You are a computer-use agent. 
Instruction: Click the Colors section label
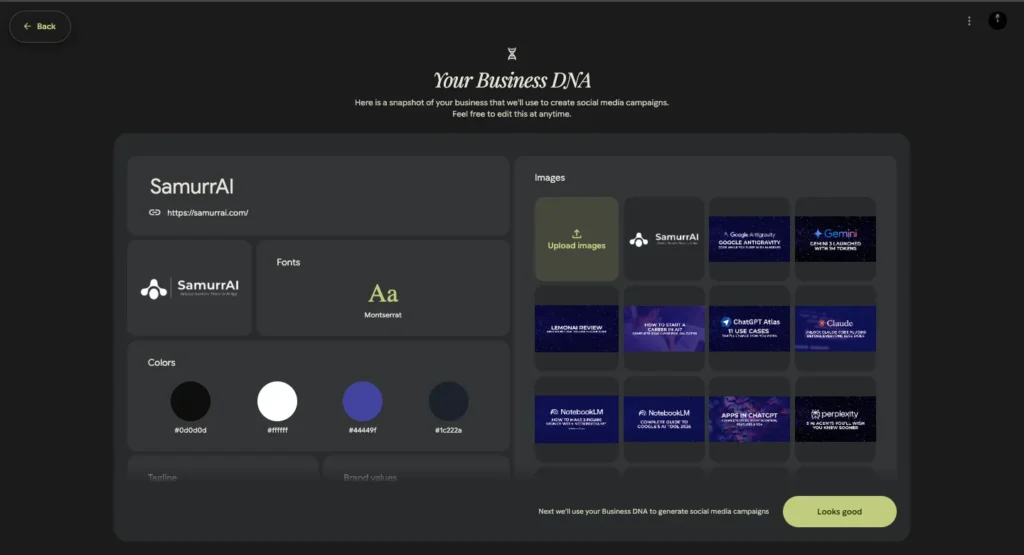tap(161, 362)
